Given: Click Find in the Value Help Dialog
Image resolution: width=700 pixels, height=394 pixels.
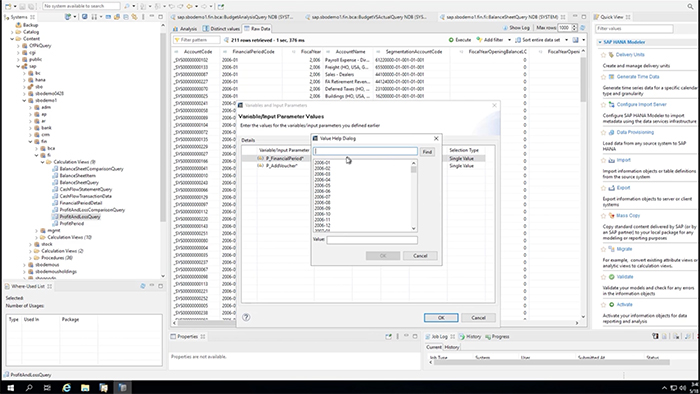Looking at the screenshot, I should click(427, 152).
